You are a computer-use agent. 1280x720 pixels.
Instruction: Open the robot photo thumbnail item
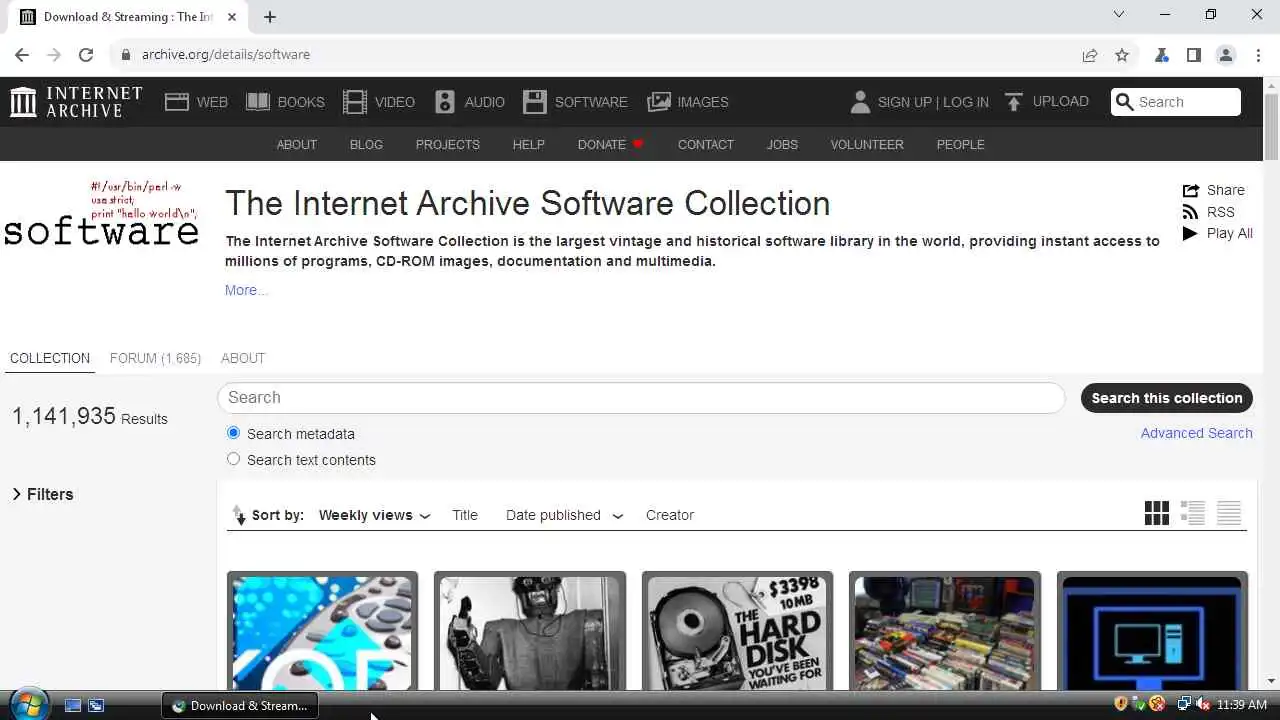(530, 633)
